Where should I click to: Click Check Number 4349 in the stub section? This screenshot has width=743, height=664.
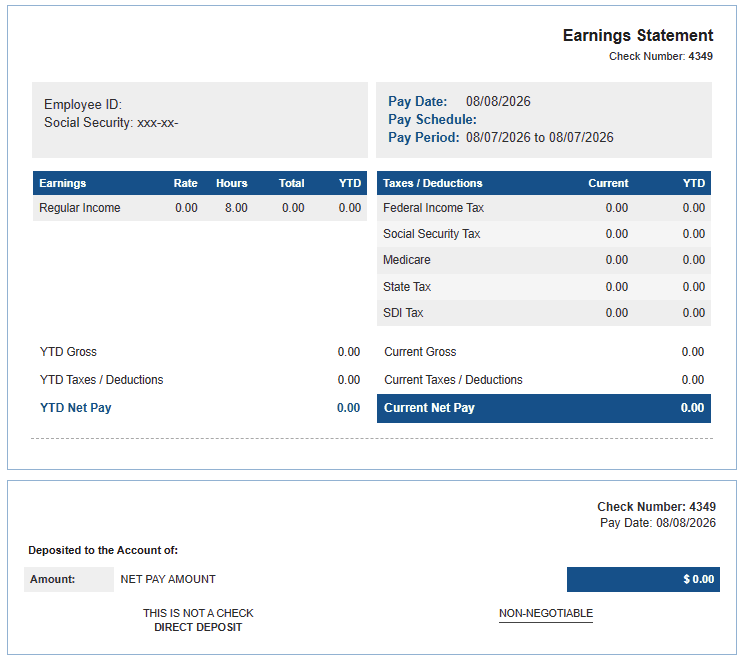[656, 507]
